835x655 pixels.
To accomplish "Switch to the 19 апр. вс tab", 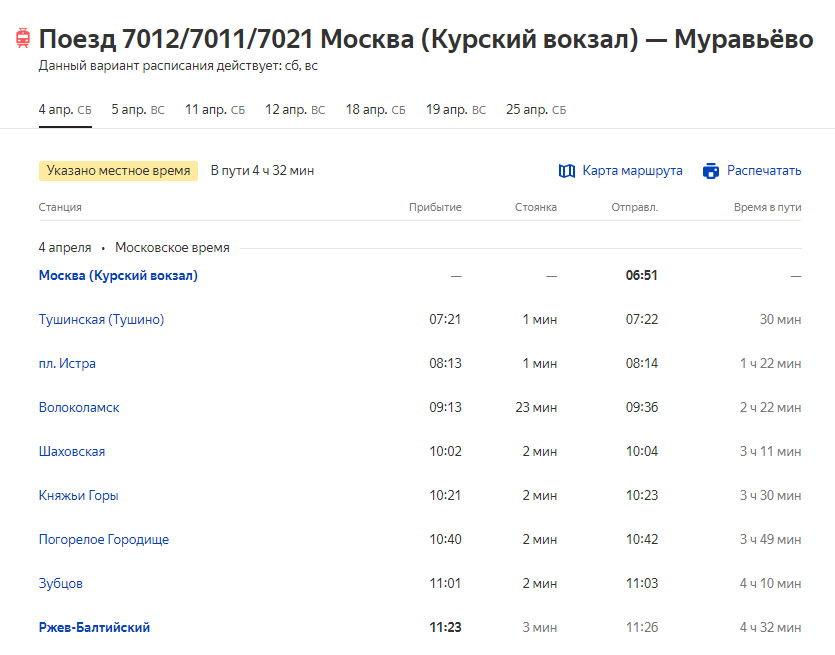I will click(455, 110).
